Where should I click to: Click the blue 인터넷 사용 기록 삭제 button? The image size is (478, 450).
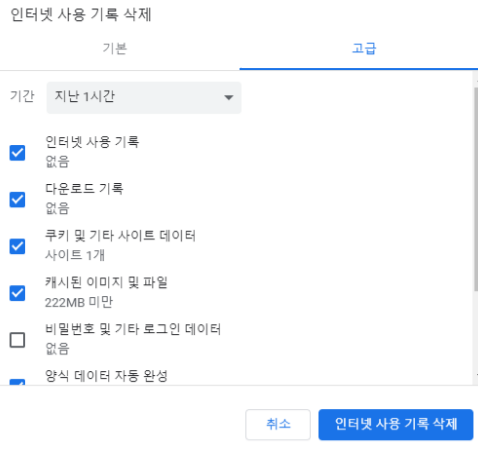pyautogui.click(x=396, y=424)
